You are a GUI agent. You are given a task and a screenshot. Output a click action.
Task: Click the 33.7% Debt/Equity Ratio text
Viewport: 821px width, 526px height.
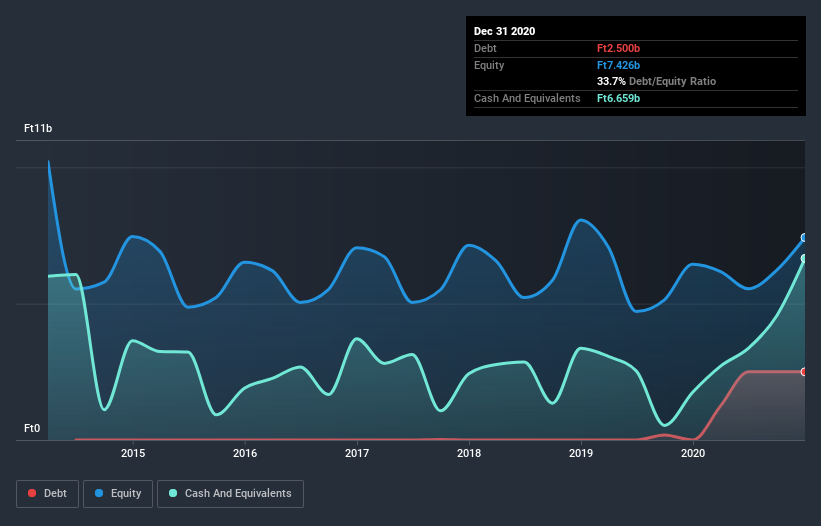point(656,82)
